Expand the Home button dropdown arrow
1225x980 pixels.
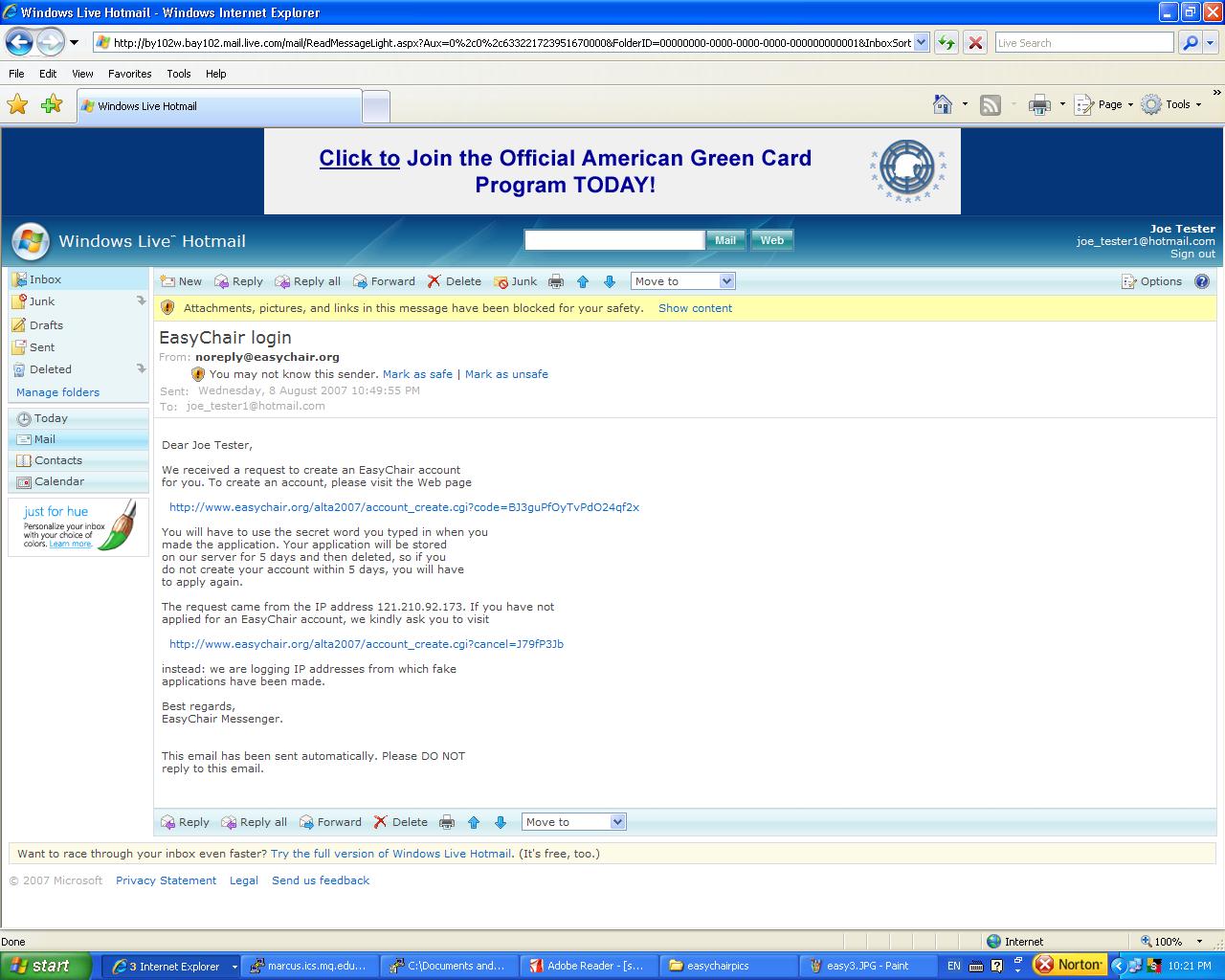click(x=965, y=104)
